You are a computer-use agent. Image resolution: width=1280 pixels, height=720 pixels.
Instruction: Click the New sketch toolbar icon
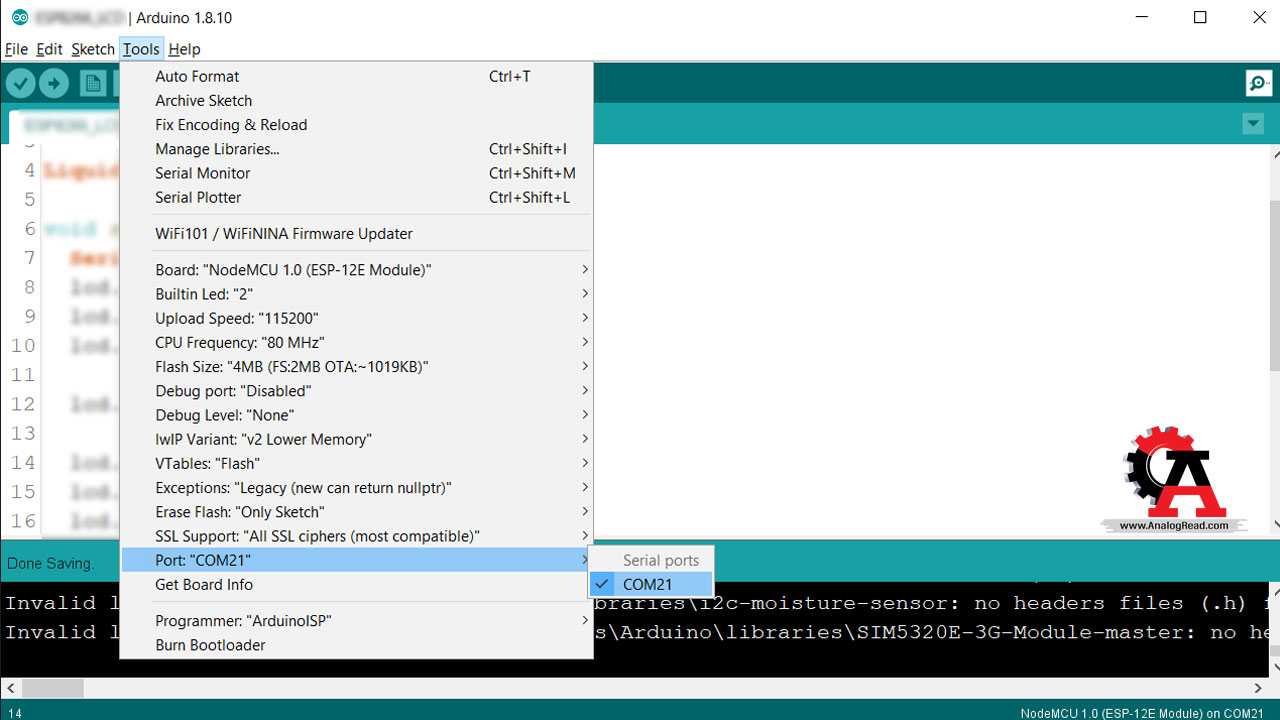pyautogui.click(x=93, y=83)
